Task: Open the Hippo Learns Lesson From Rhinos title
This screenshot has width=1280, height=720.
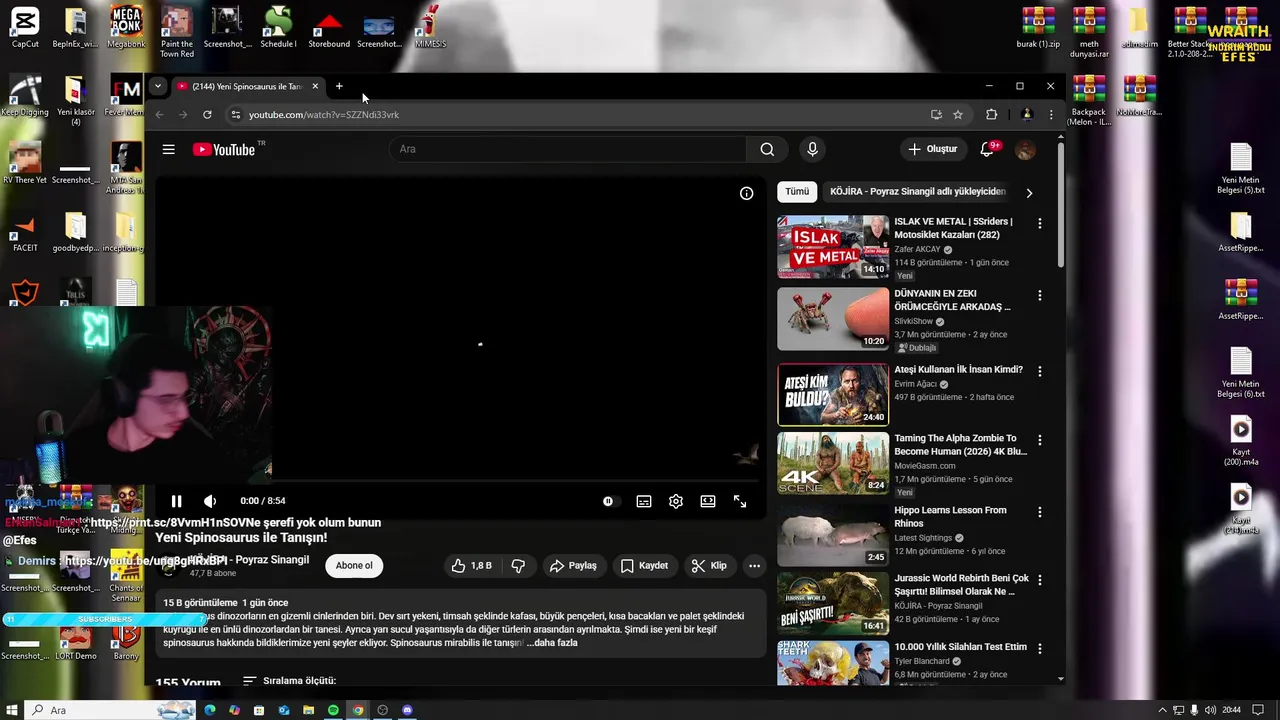Action: (950, 517)
